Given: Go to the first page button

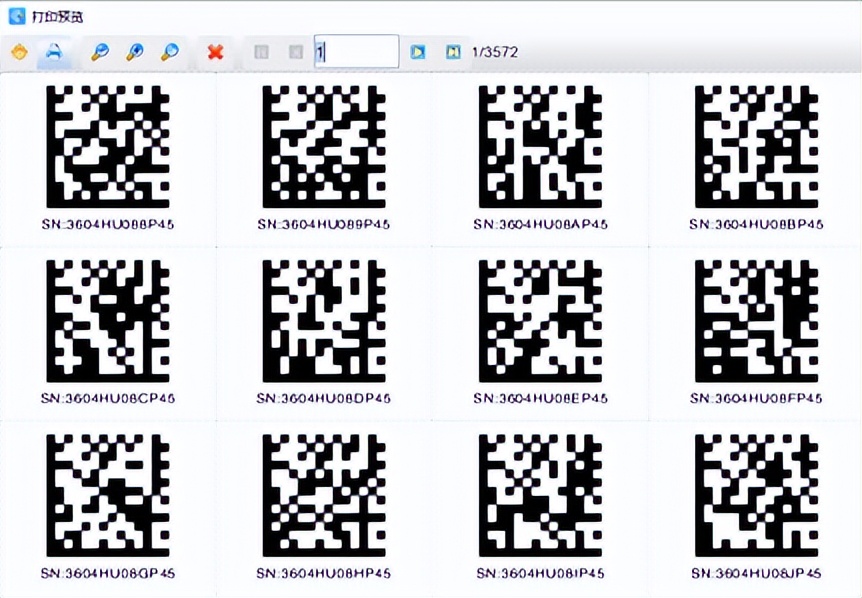Looking at the screenshot, I should click(261, 52).
